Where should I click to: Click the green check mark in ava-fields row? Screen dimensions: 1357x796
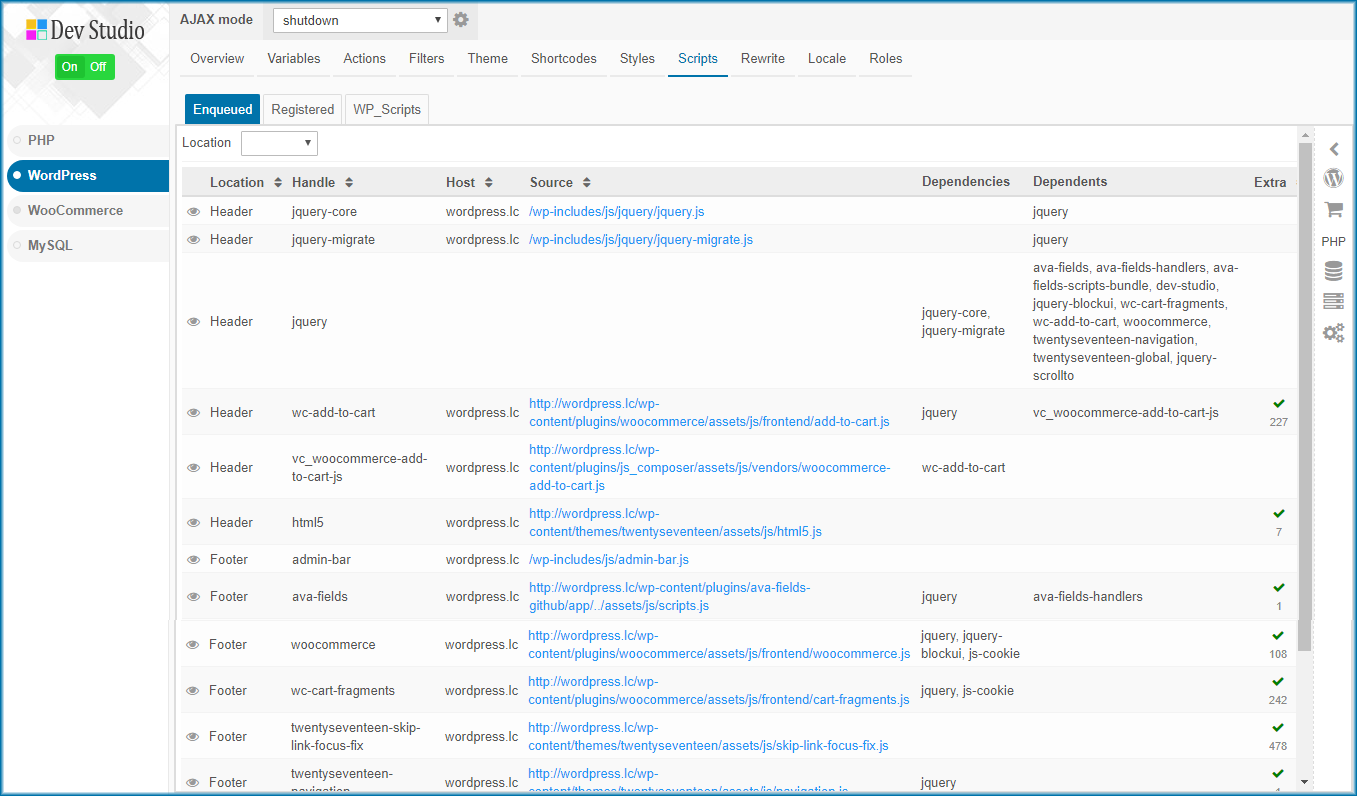(x=1278, y=587)
